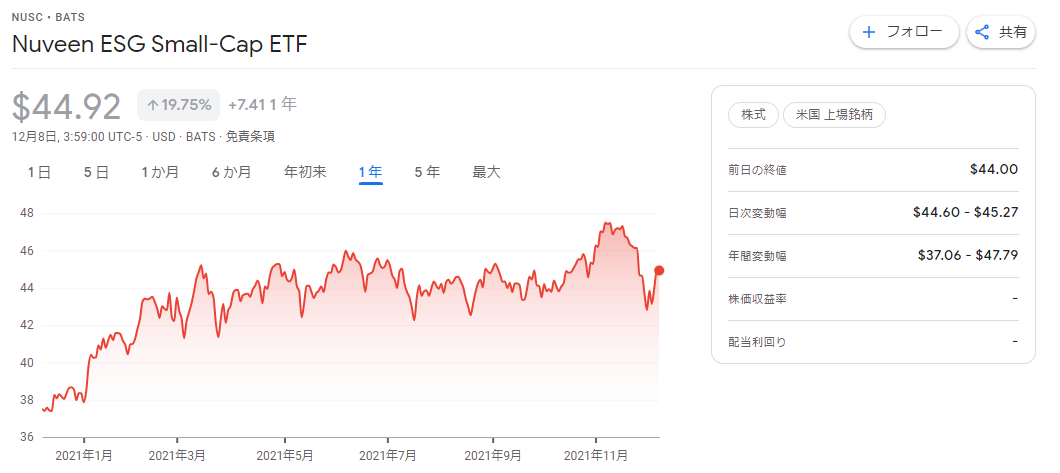Click the NUSC • BATS ticker label
The image size is (1060, 473).
tap(49, 17)
